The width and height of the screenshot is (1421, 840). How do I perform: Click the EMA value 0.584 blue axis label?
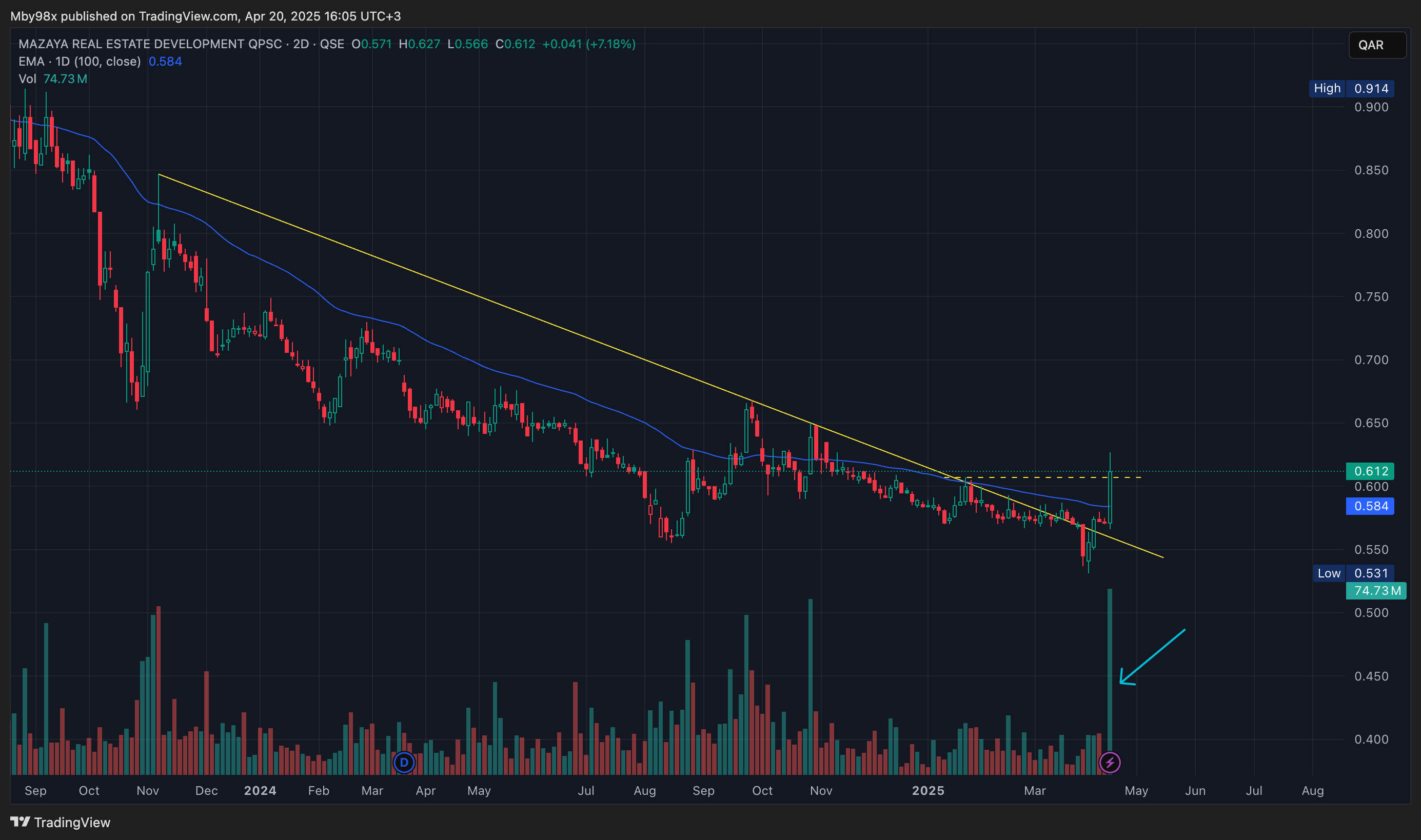1370,506
